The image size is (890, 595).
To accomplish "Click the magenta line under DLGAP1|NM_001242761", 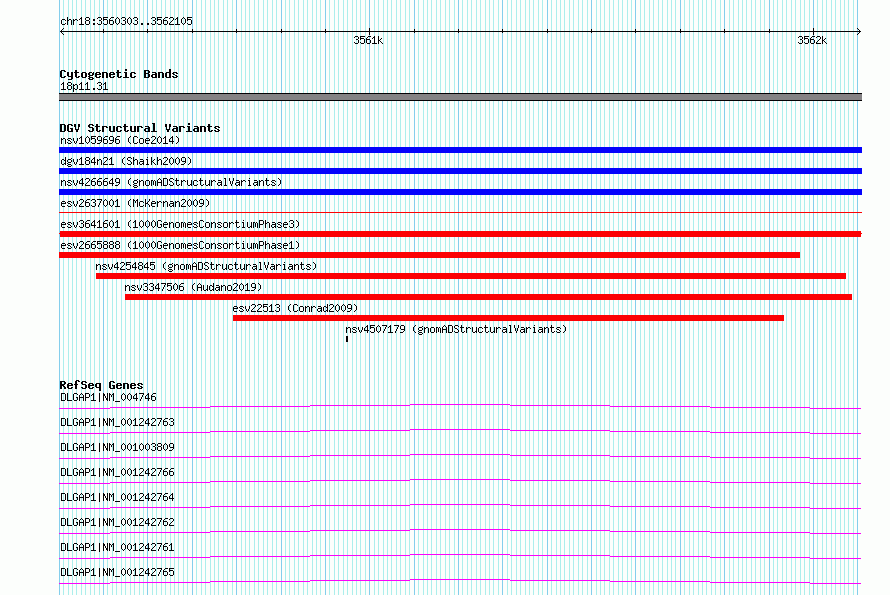I will pos(460,556).
